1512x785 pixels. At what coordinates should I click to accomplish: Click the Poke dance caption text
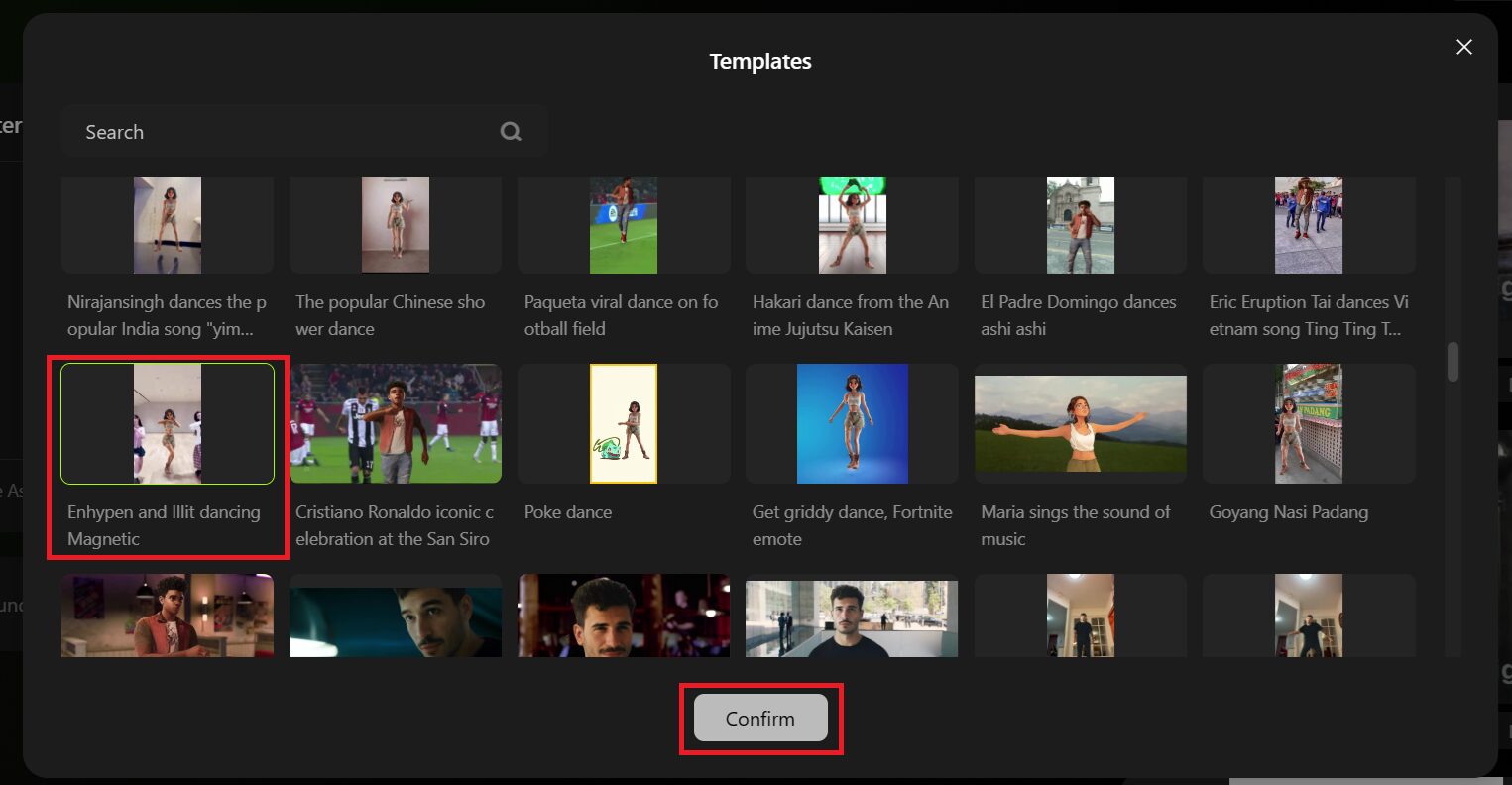tap(568, 512)
